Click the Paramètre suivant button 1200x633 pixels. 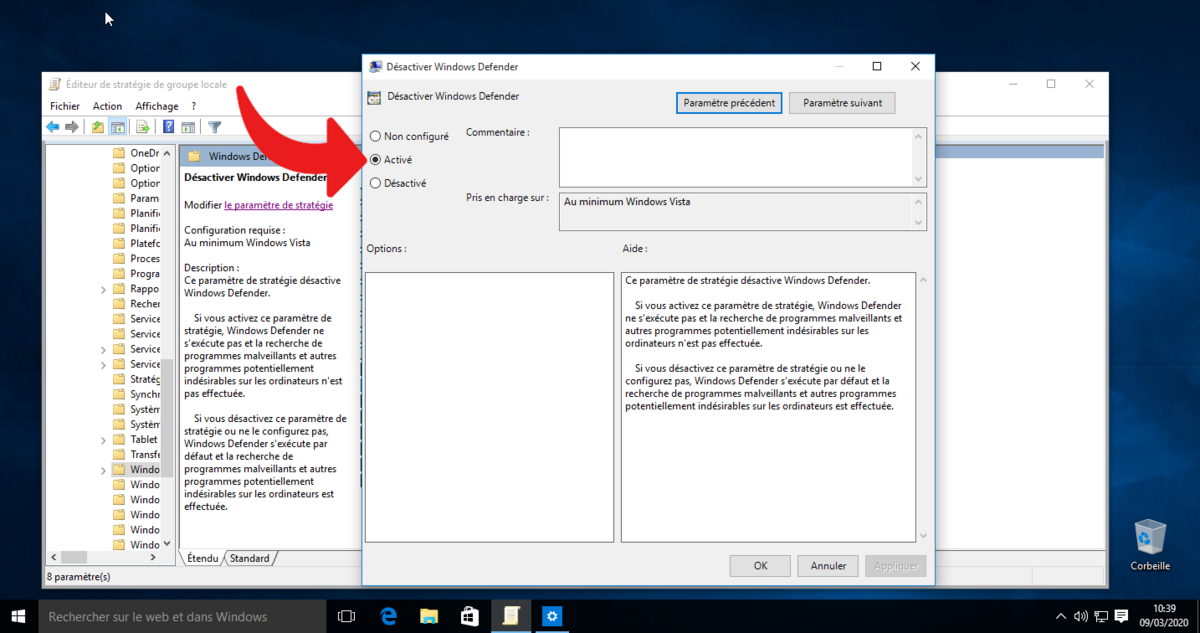(842, 103)
